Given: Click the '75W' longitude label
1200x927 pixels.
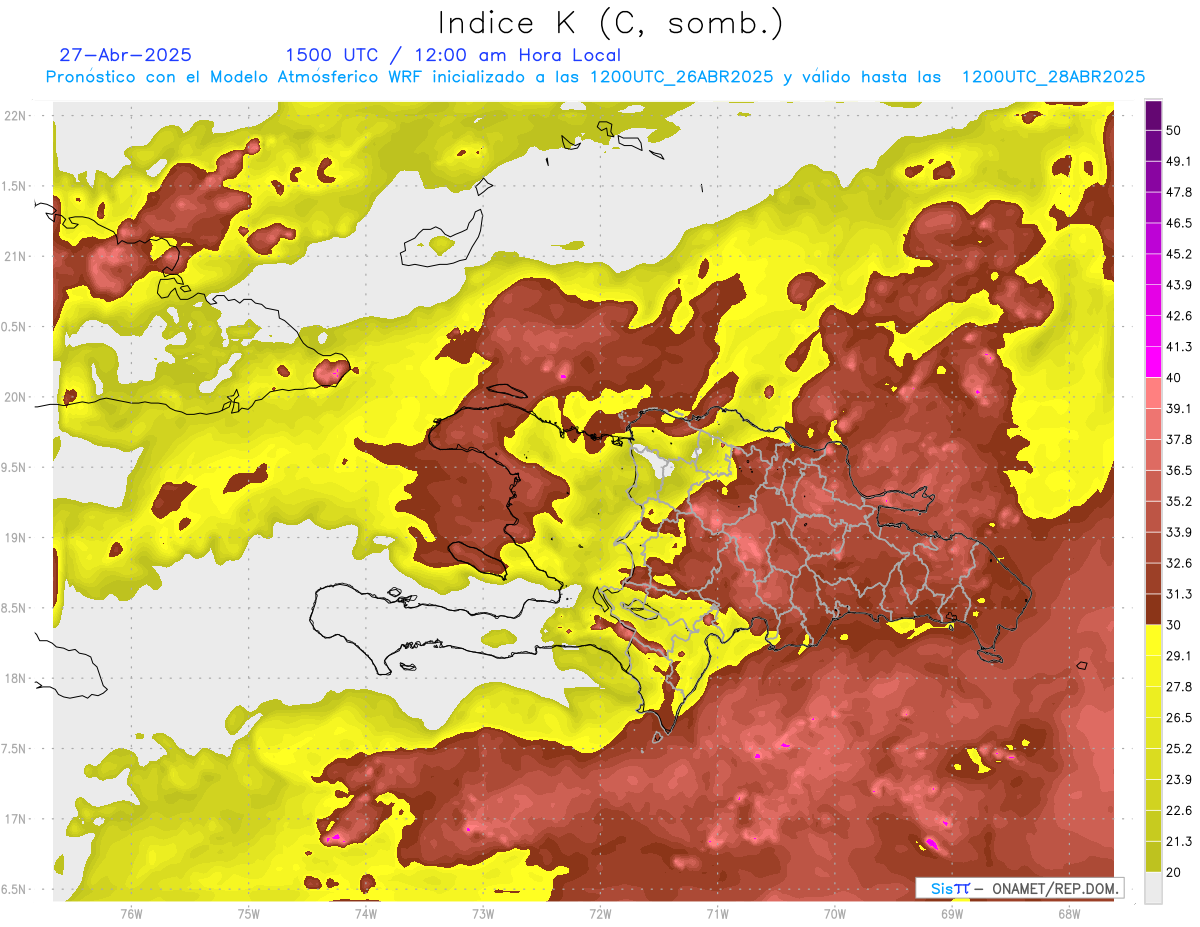Looking at the screenshot, I should pyautogui.click(x=249, y=912).
